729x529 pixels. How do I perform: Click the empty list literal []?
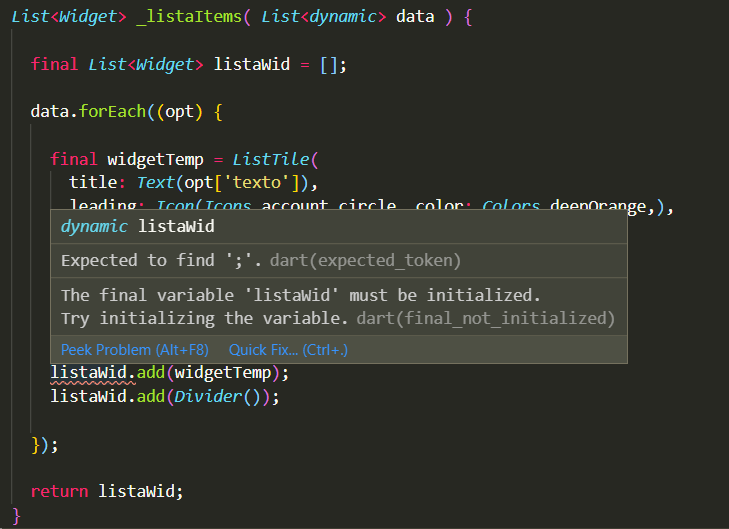(330, 65)
